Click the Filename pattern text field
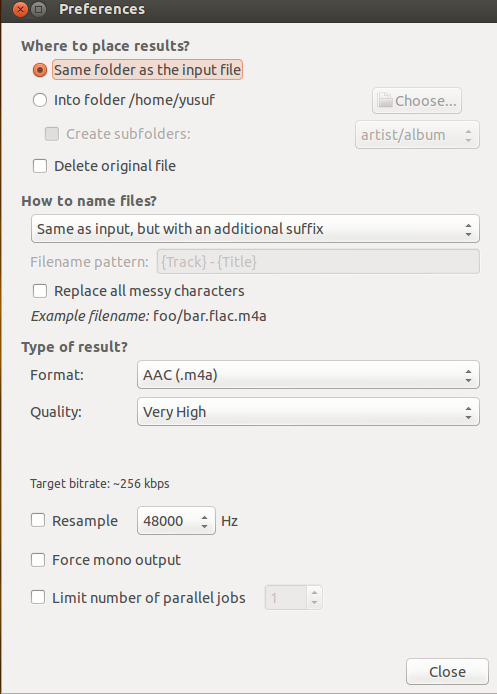Screen dimensions: 497x694 tap(318, 262)
